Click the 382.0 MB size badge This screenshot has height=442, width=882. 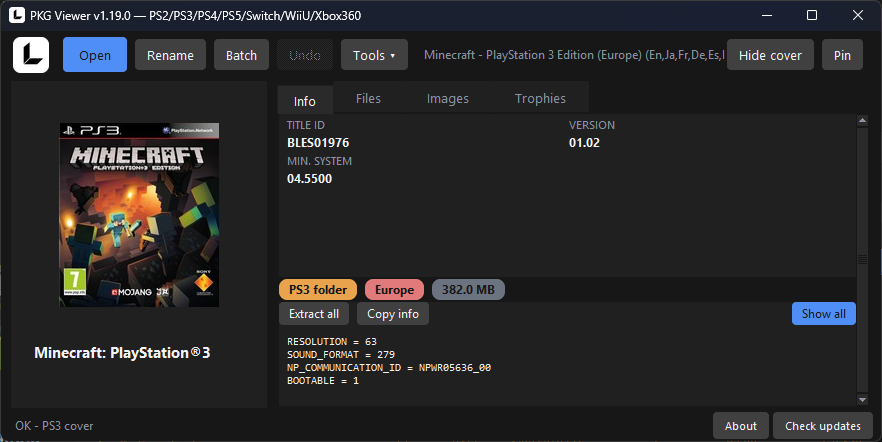coord(468,290)
